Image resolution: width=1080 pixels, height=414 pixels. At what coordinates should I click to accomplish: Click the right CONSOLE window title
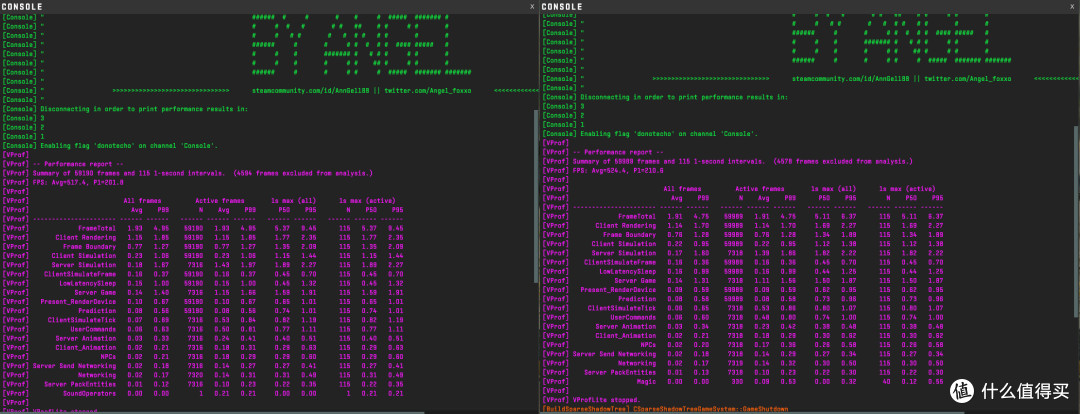(x=562, y=6)
